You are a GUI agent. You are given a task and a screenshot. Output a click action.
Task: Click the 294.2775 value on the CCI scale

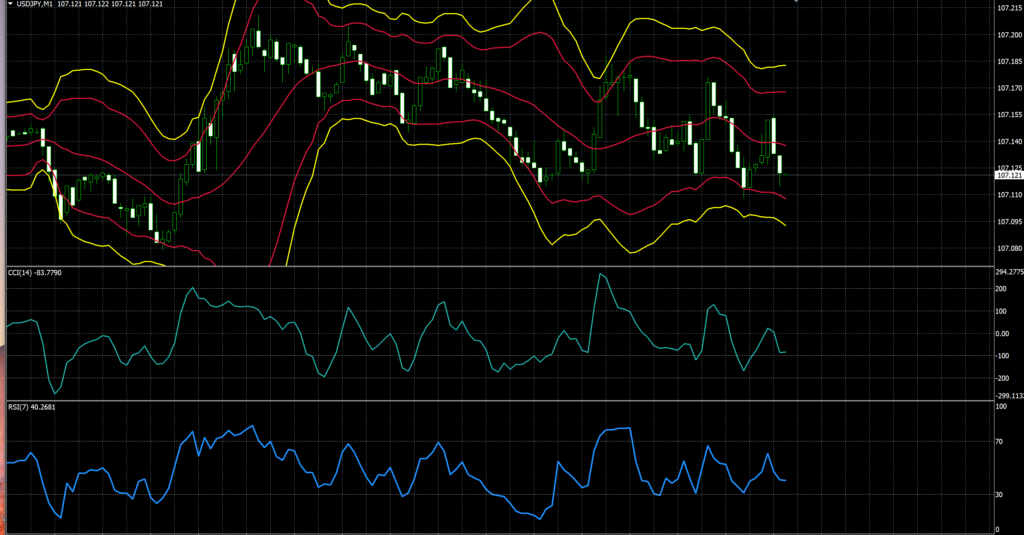click(x=1010, y=272)
